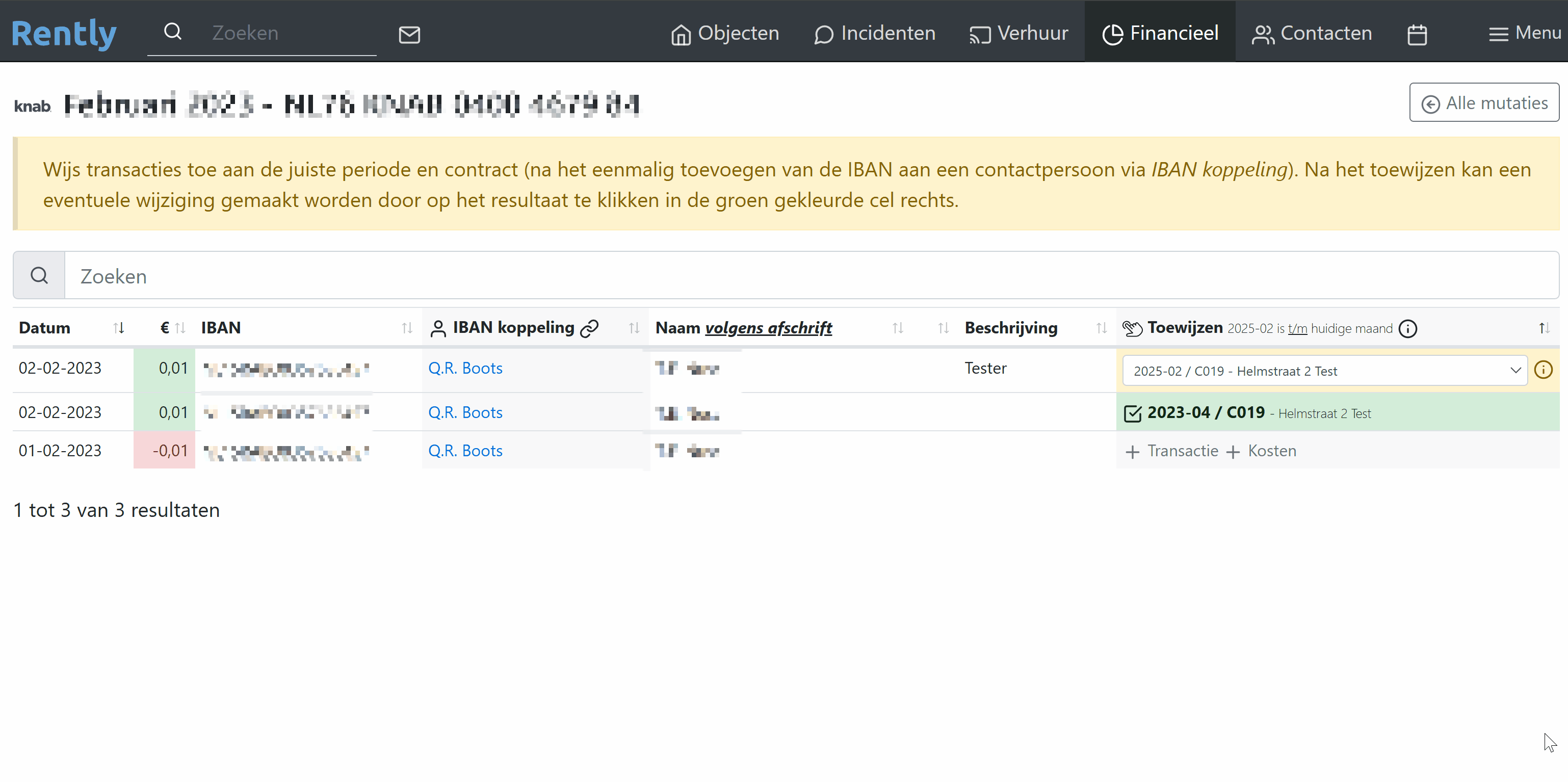This screenshot has height=782, width=1568.
Task: Open the 2025-02 / C019 assignment dropdown
Action: 1324,371
